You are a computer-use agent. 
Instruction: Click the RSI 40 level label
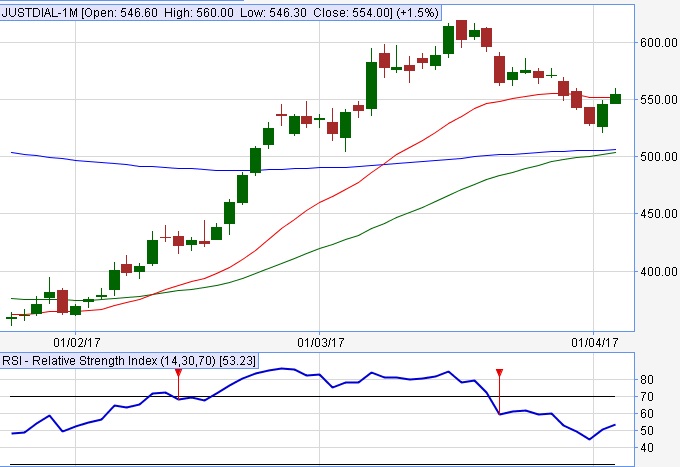coord(647,447)
